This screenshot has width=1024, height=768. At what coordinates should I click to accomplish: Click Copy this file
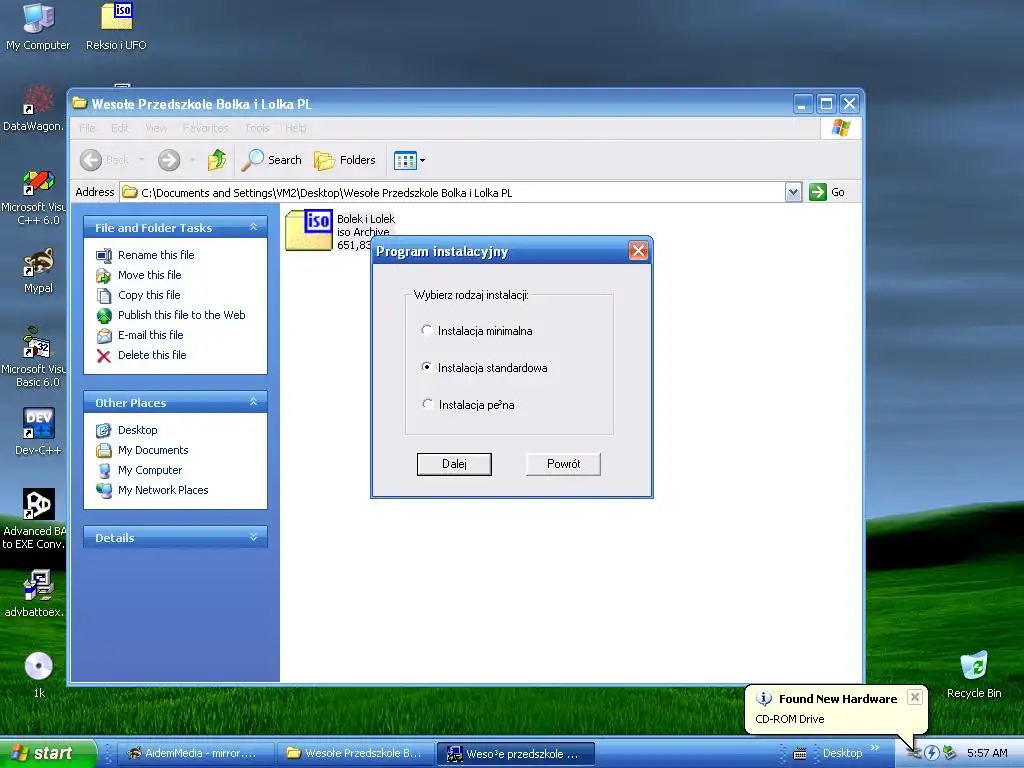click(149, 295)
